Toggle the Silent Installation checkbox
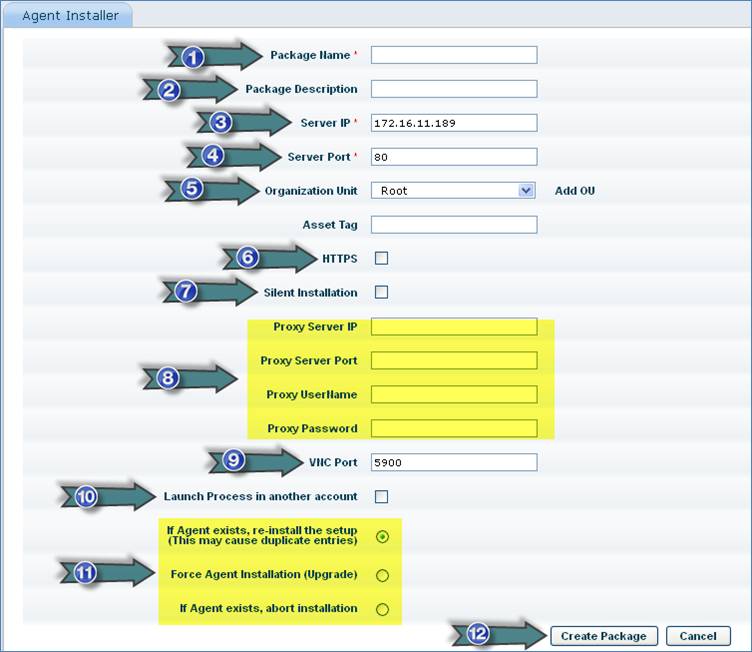The height and width of the screenshot is (652, 752). [x=381, y=293]
